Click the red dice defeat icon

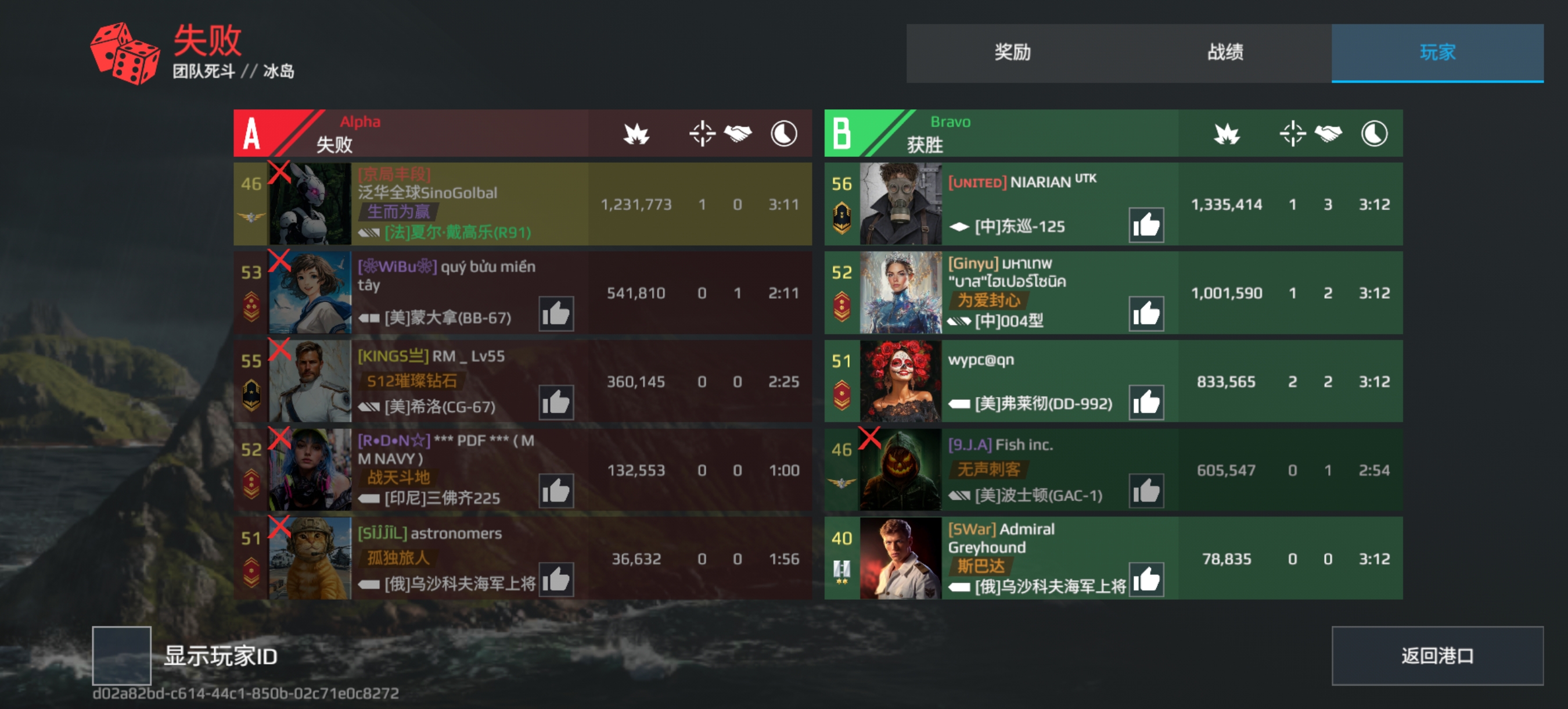coord(125,53)
